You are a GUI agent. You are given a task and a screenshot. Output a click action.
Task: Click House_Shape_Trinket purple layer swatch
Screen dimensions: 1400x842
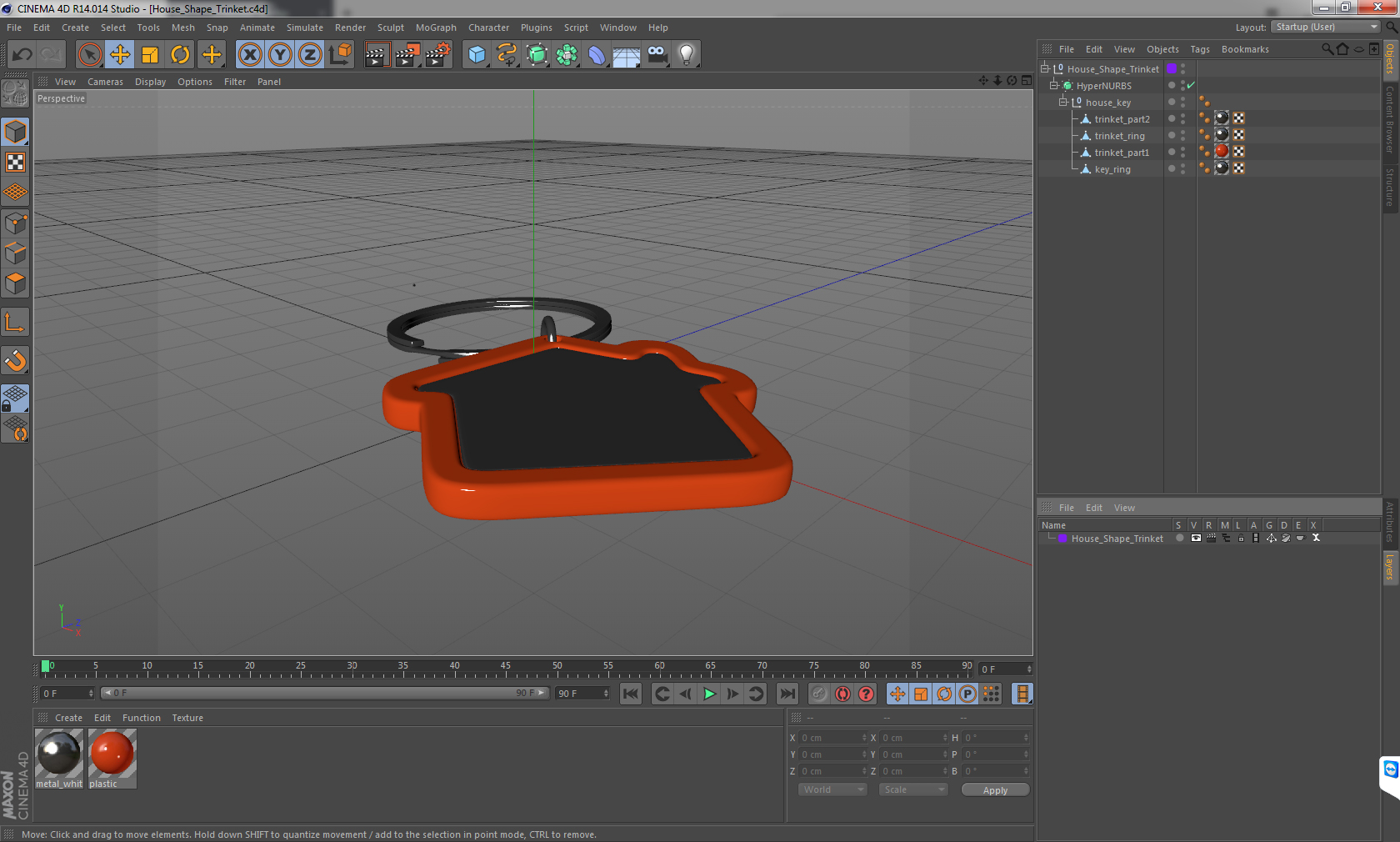[1172, 68]
